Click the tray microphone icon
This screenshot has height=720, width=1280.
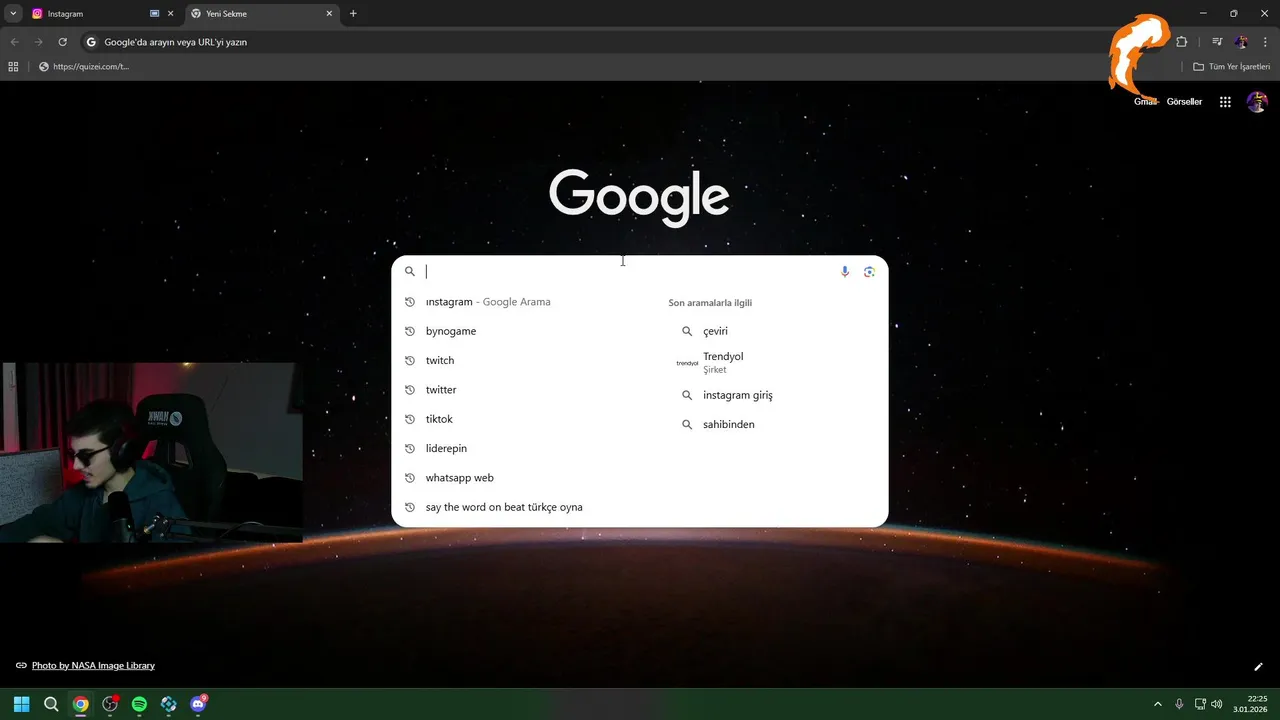[x=1179, y=704]
